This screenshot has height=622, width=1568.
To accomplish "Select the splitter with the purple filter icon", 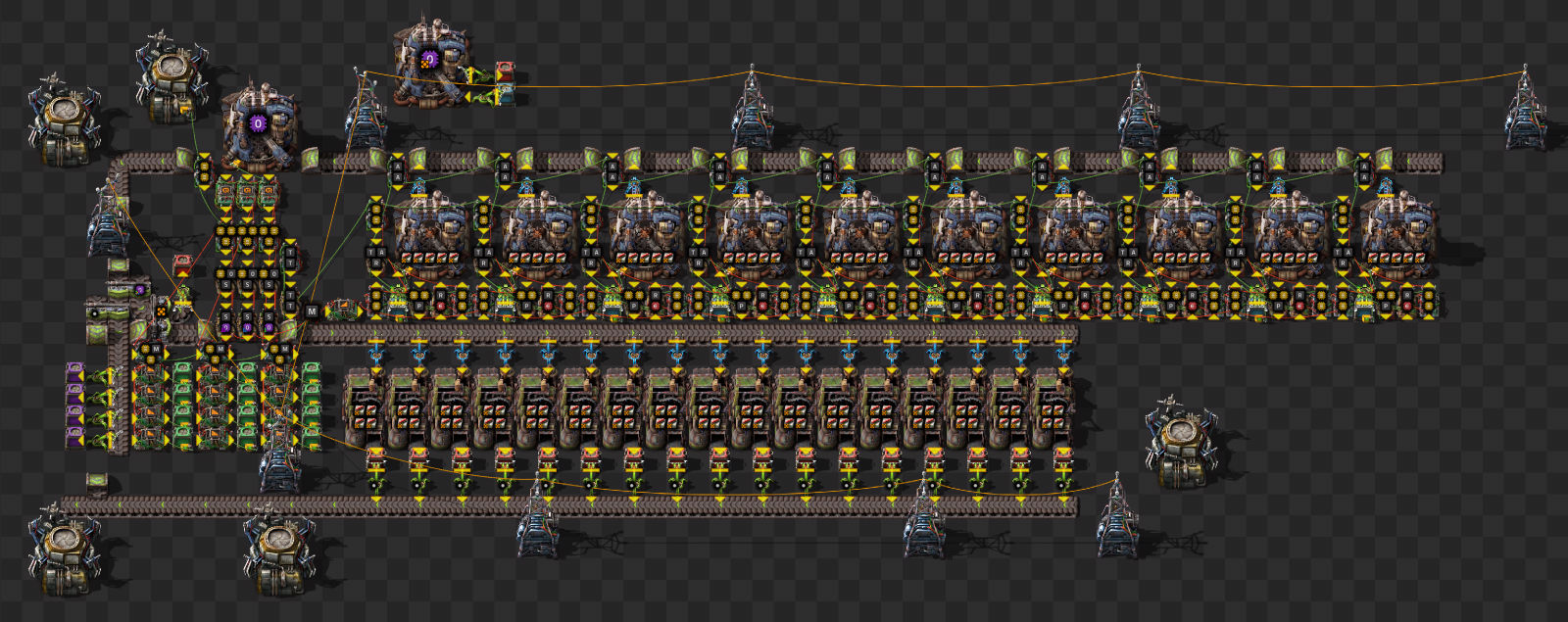I will 129,289.
